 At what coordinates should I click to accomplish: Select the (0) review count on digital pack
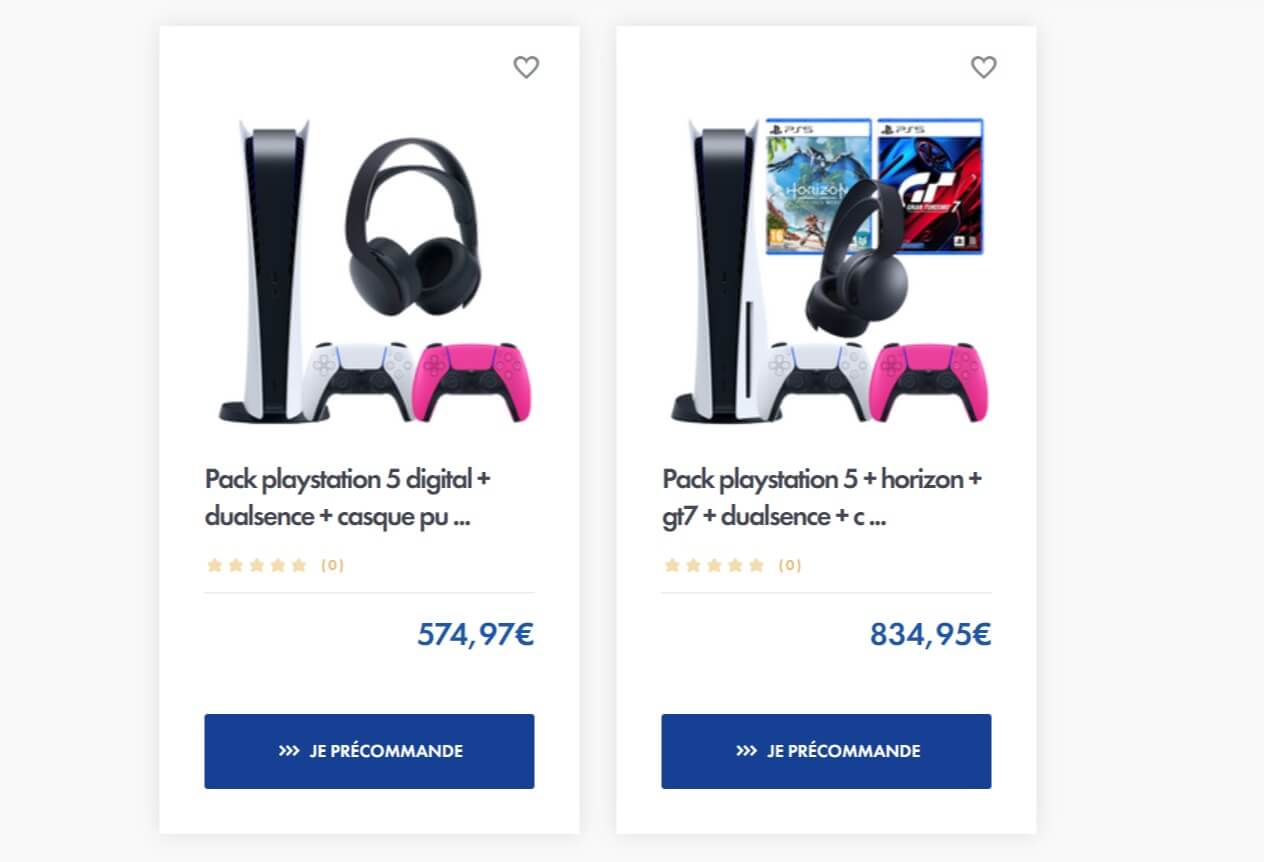(333, 565)
